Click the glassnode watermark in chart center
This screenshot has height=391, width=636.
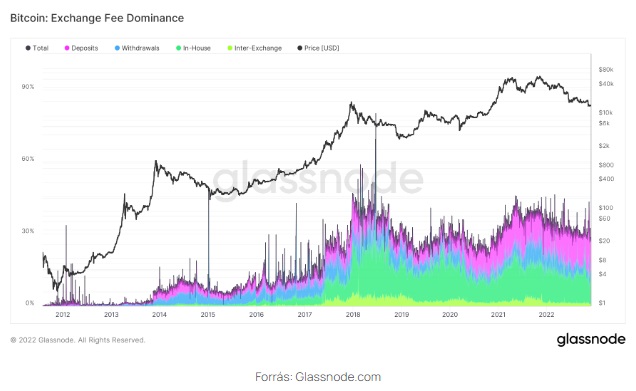pyautogui.click(x=318, y=178)
